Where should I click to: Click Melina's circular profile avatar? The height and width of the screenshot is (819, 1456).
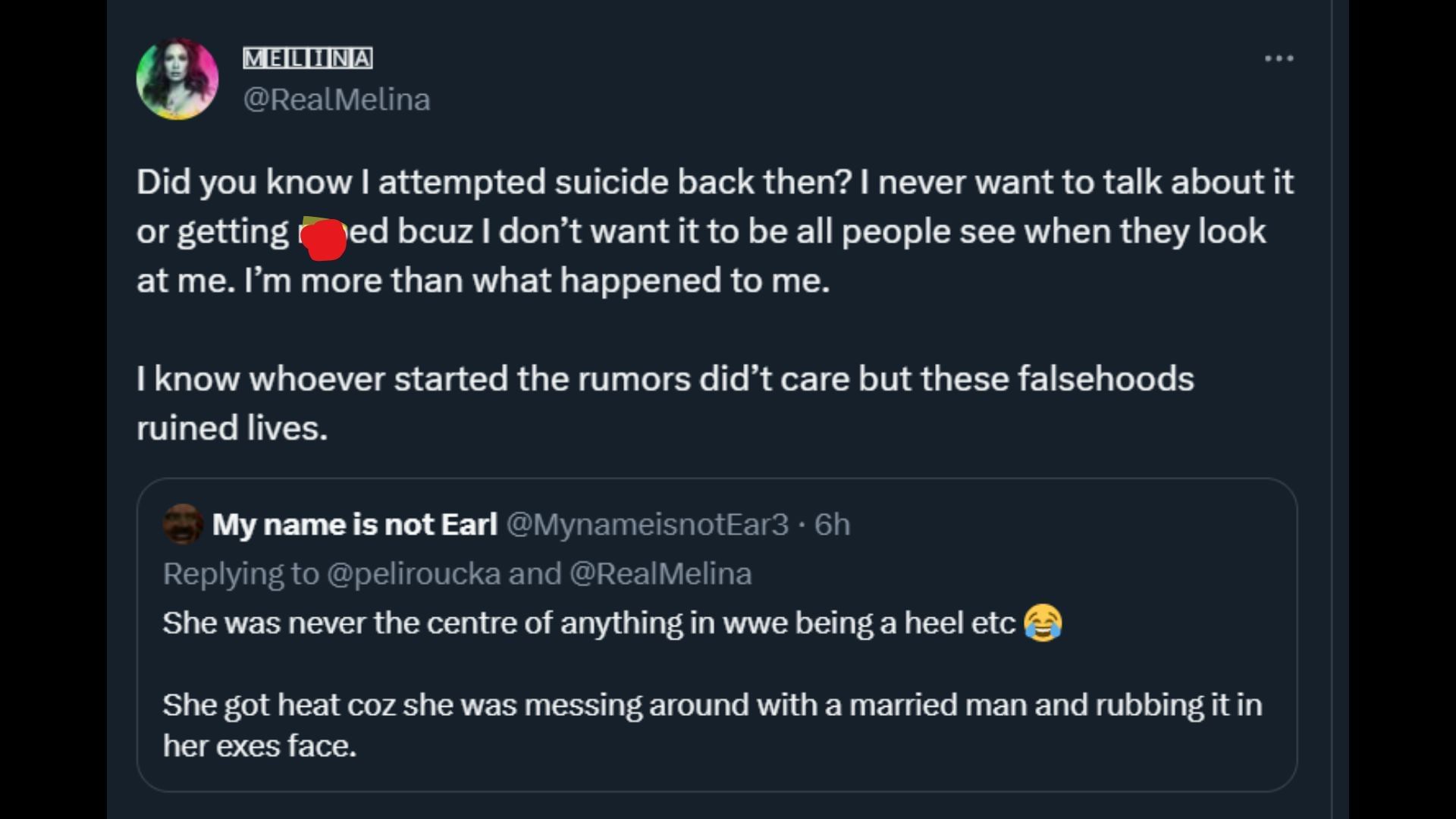click(177, 79)
